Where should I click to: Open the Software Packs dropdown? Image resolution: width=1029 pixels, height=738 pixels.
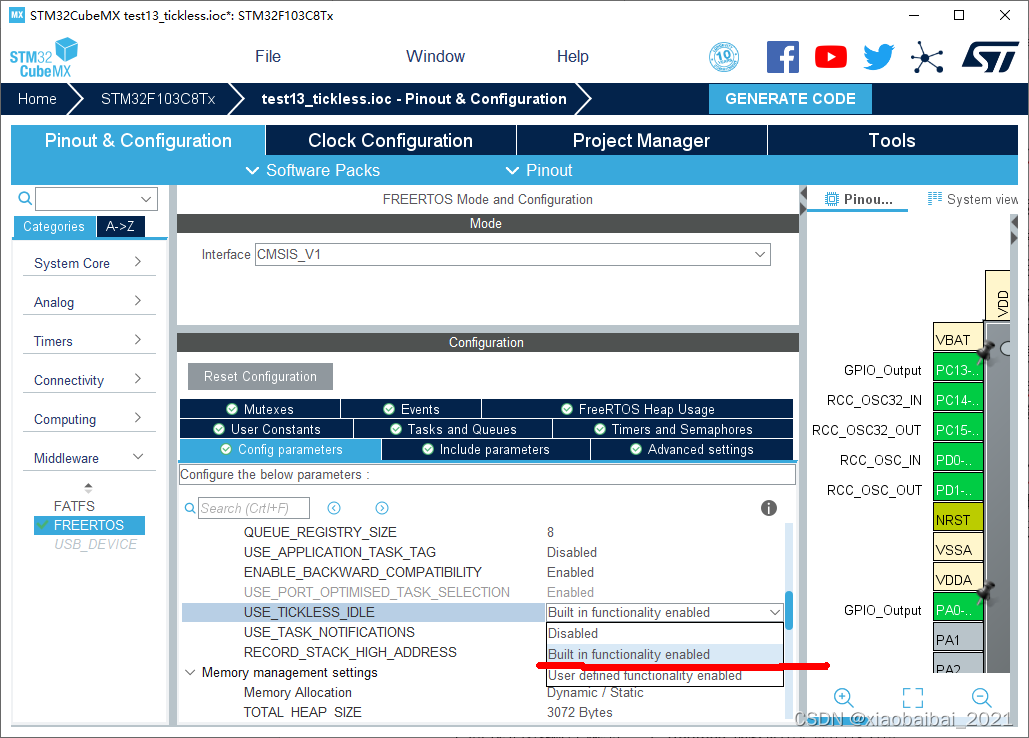[312, 171]
